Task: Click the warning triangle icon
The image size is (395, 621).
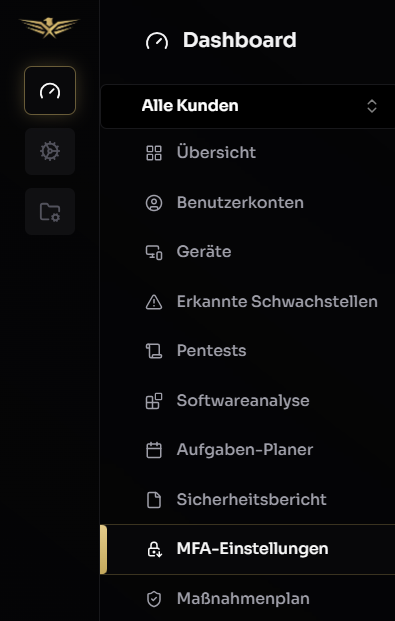Action: (x=154, y=302)
